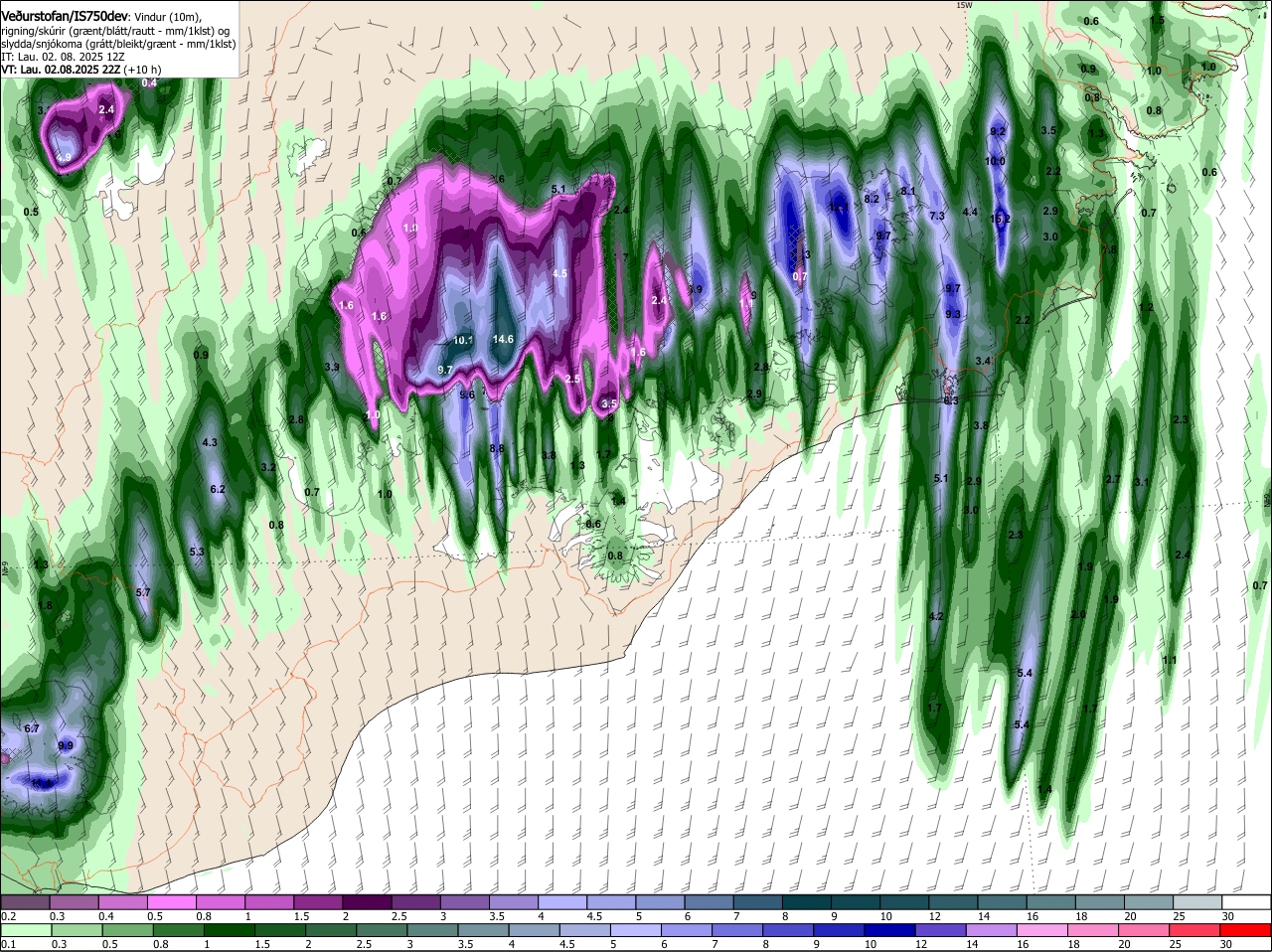Select the 4.4 value label
Screen dimensions: 1272x952
[971, 212]
